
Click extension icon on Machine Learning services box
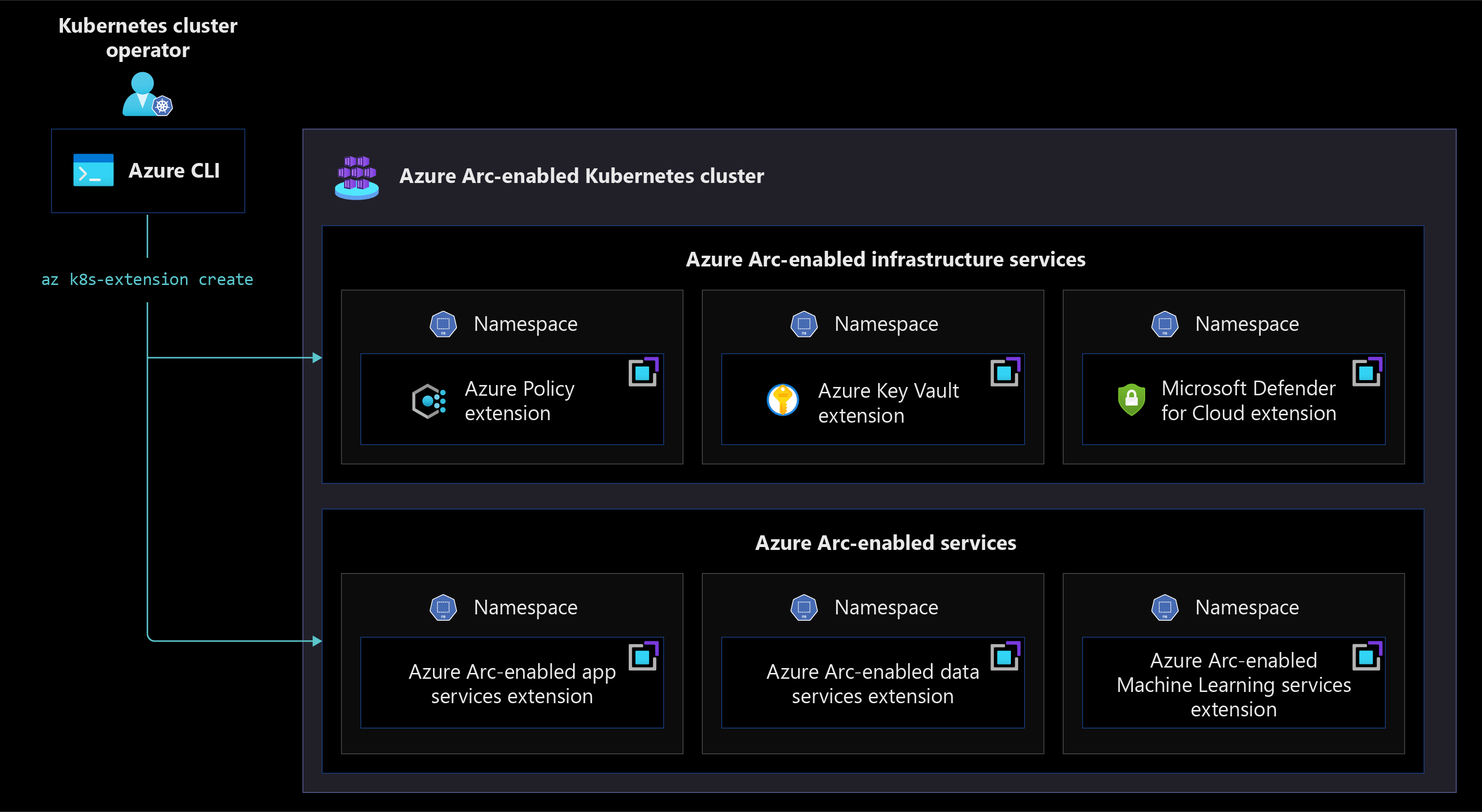coord(1367,655)
